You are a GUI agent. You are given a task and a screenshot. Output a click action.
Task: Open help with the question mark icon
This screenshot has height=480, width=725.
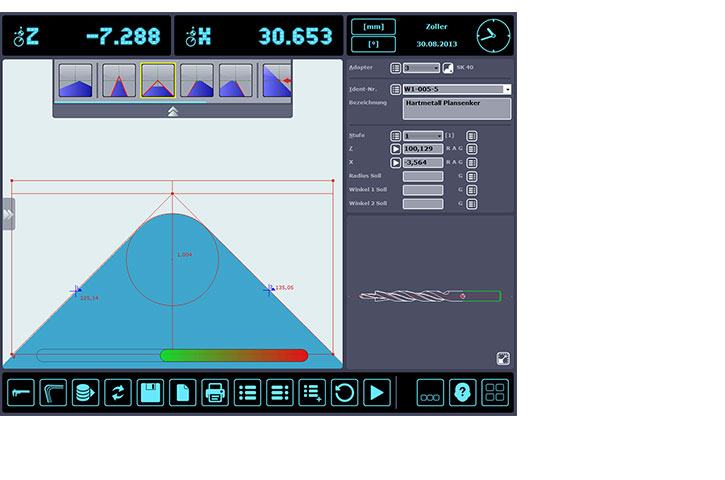pyautogui.click(x=462, y=393)
